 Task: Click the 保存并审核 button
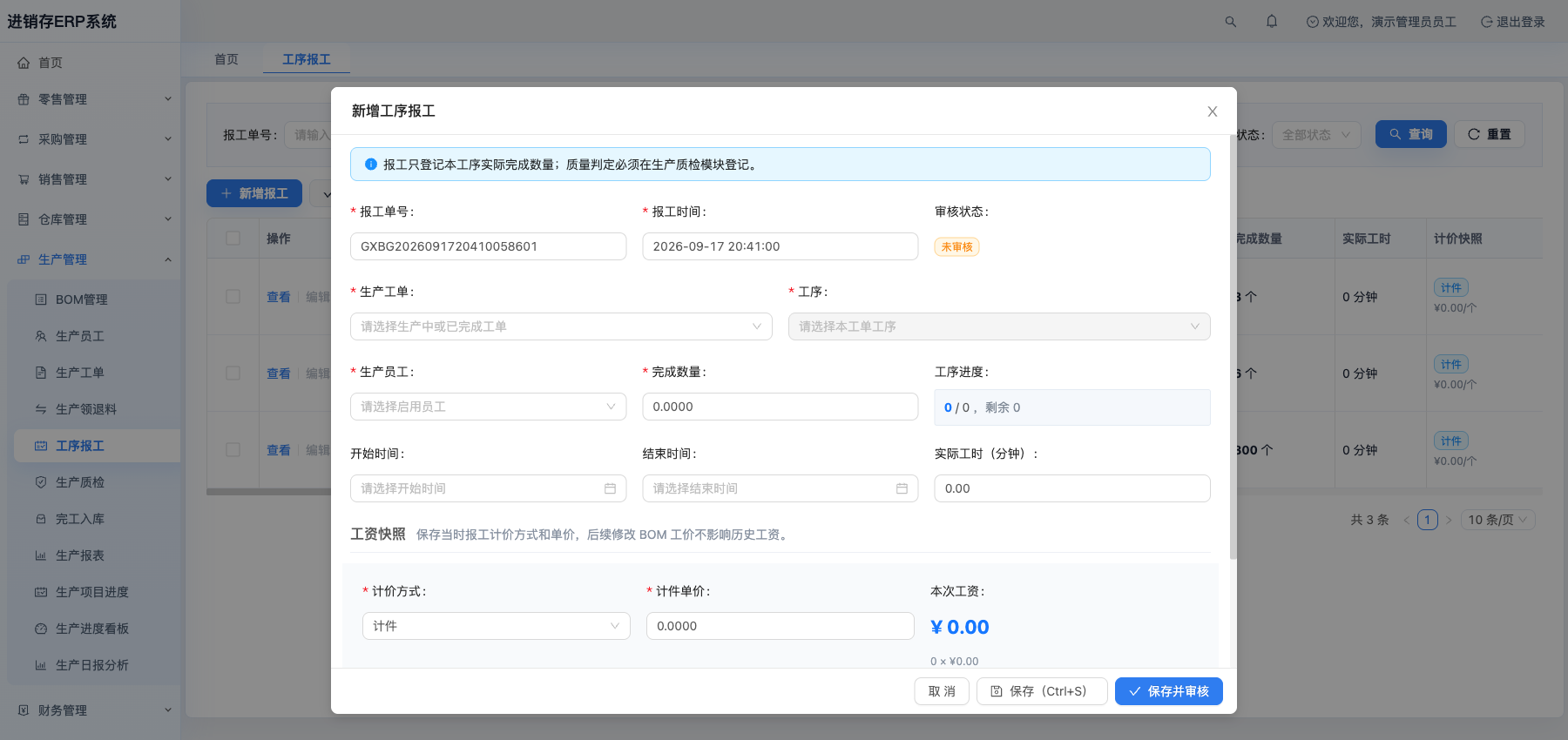(1169, 691)
